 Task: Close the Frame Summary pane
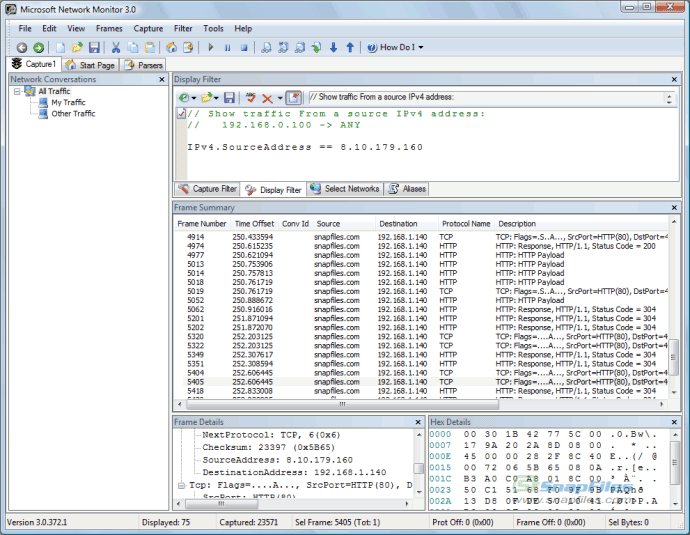point(674,208)
